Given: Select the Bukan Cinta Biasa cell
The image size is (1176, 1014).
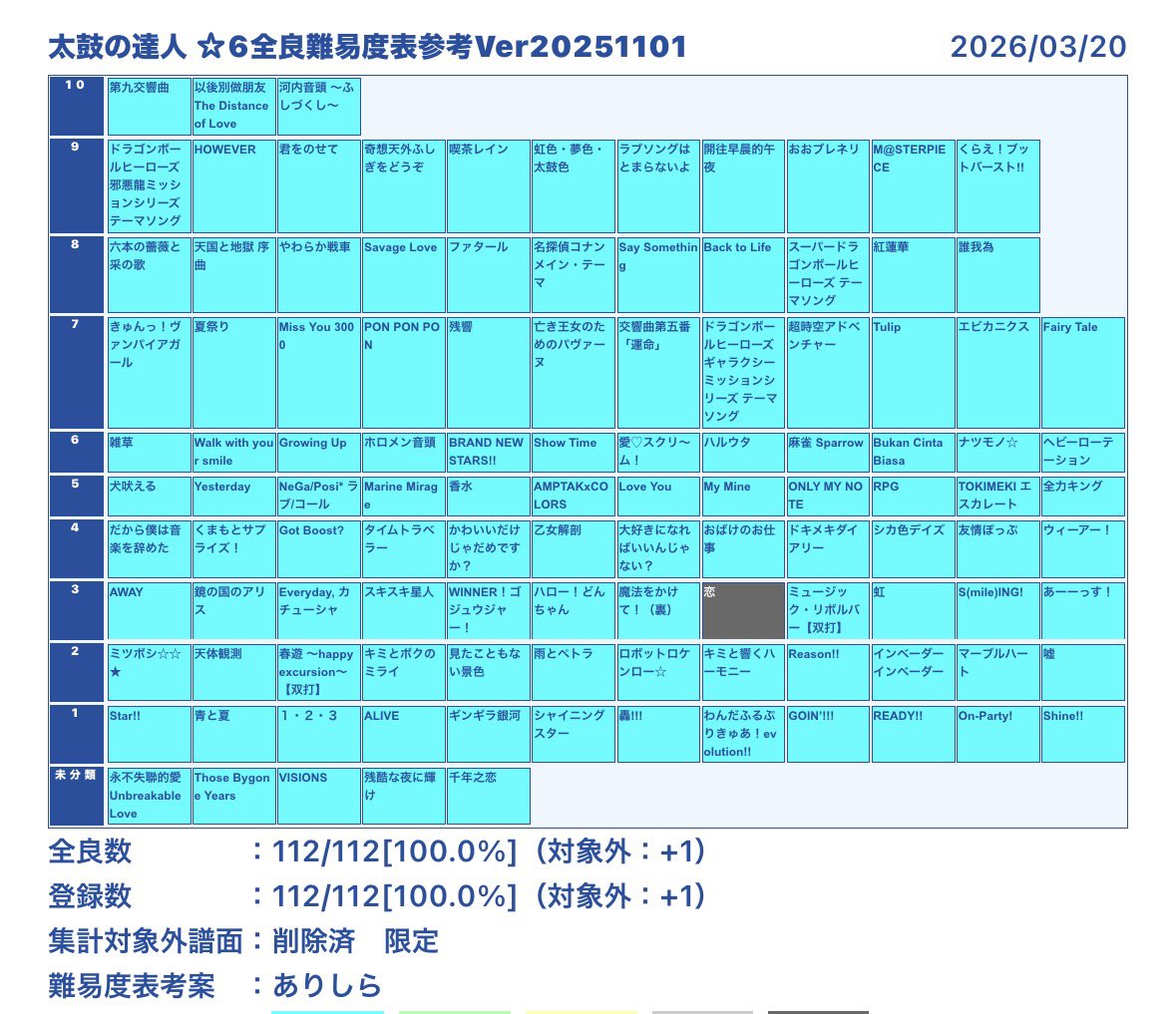Looking at the screenshot, I should click(x=913, y=452).
